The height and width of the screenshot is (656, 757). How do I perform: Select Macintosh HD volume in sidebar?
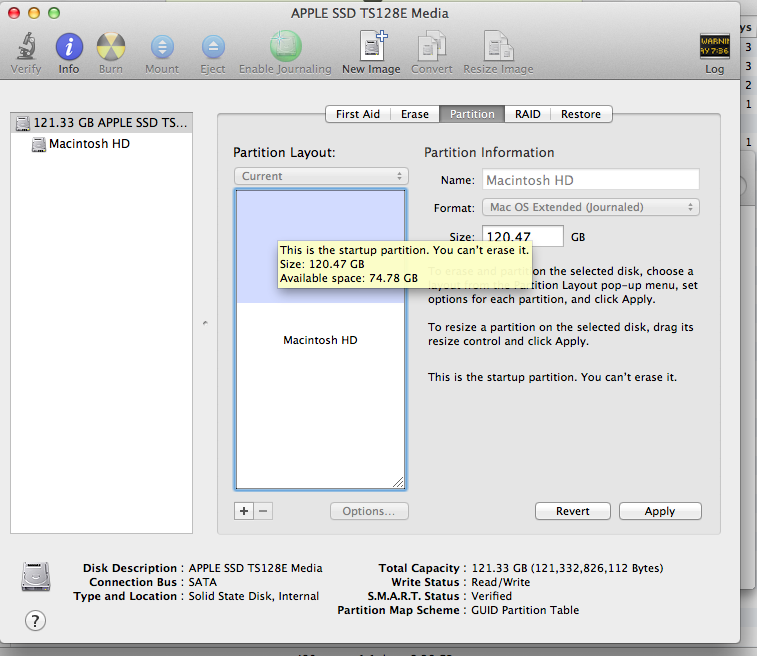[x=89, y=144]
